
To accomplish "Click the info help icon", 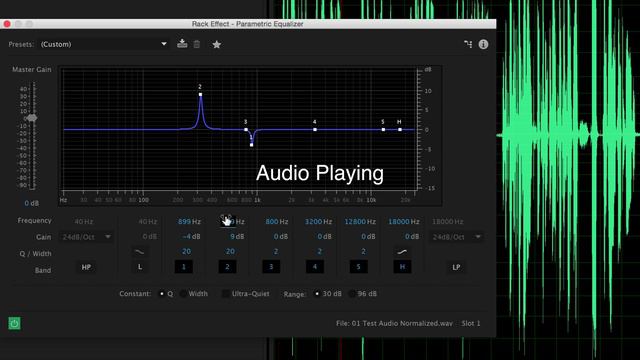I will point(483,44).
